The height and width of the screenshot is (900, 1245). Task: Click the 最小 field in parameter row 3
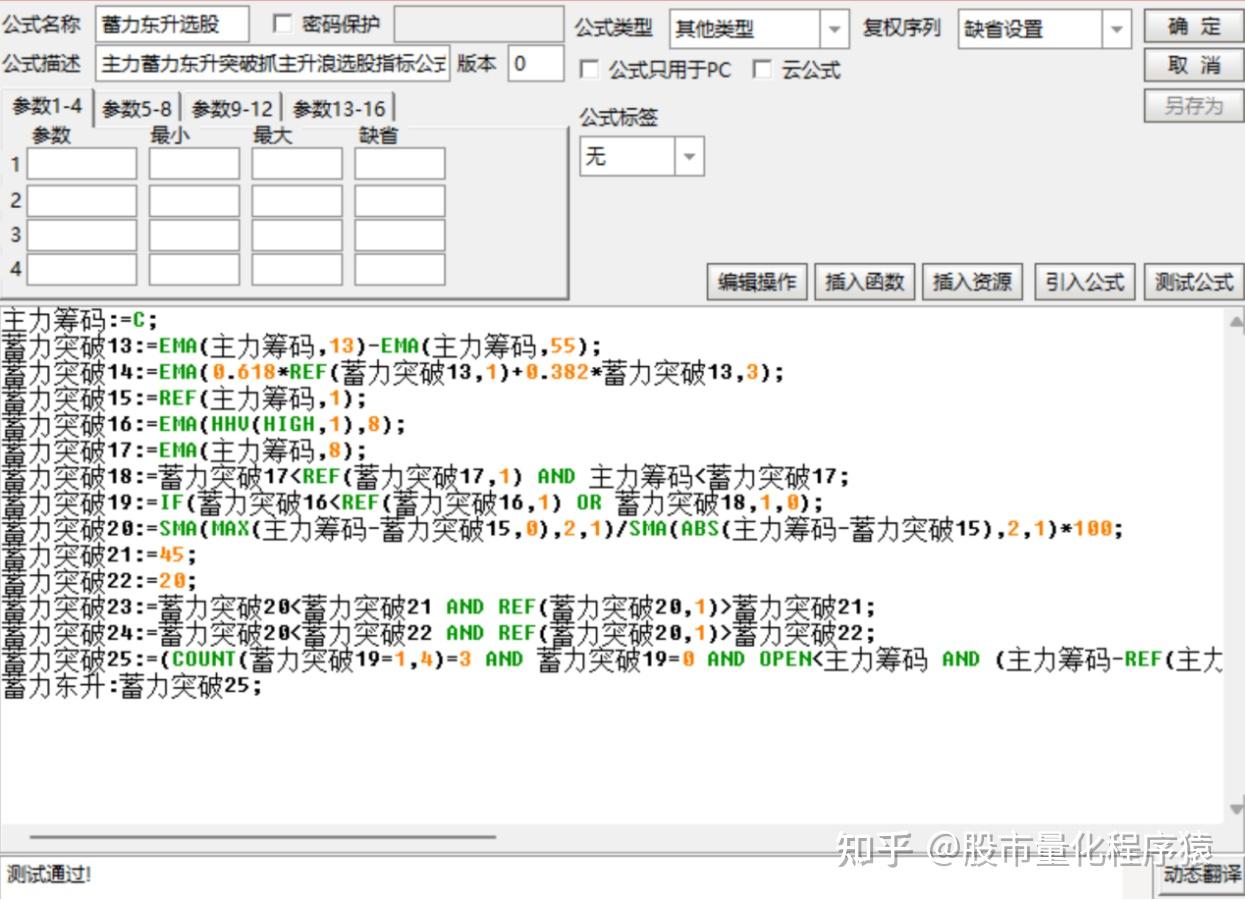[195, 235]
